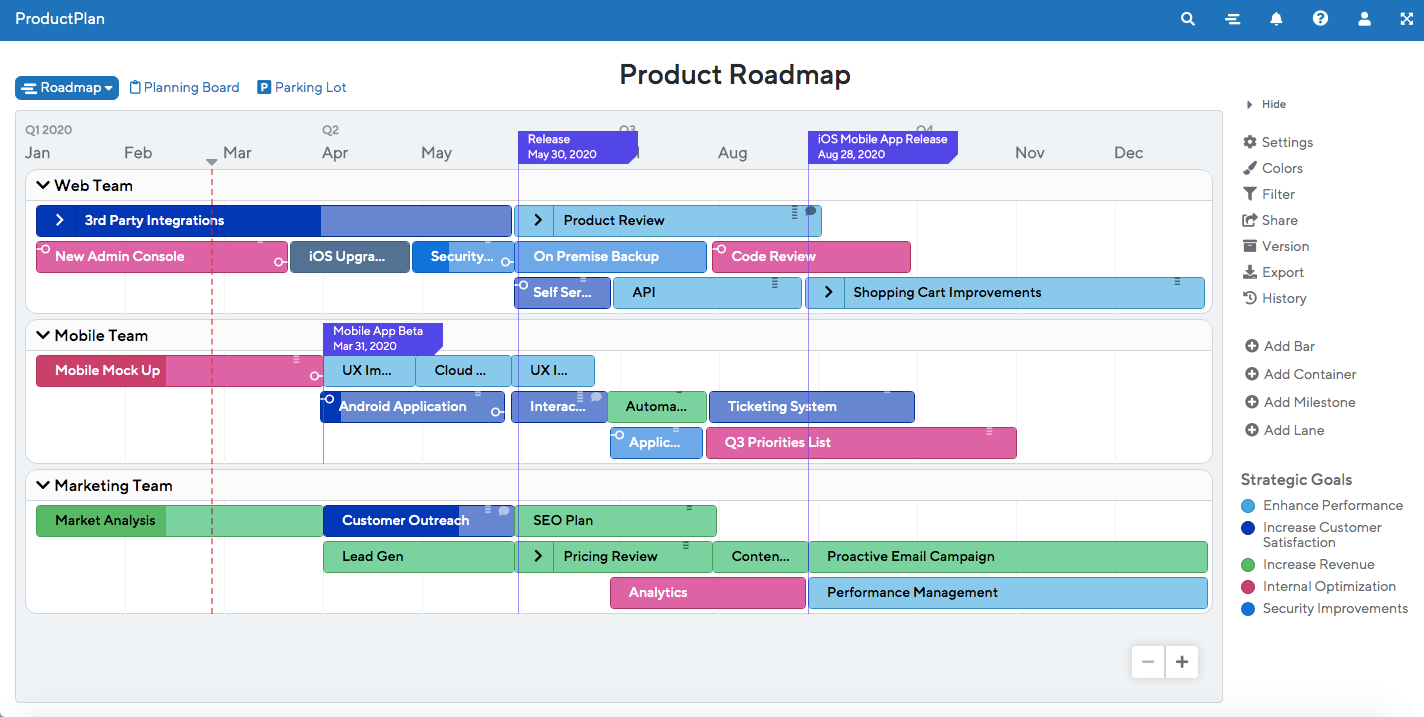The image size is (1424, 717).
Task: Expand the Pricing Review container
Action: (538, 556)
